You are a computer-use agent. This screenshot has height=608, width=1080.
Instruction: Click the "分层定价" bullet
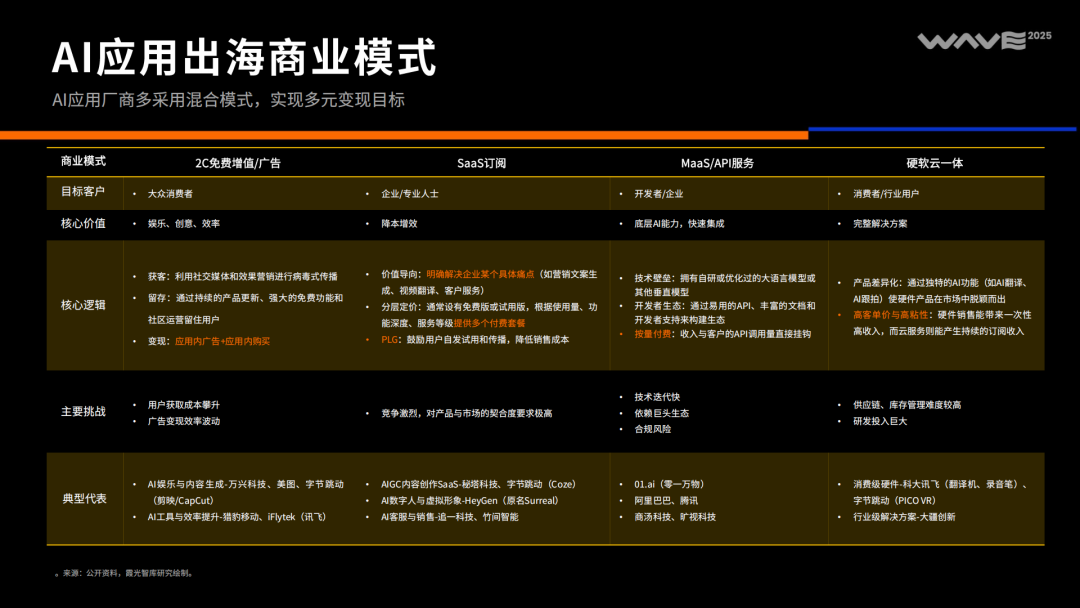pos(489,315)
